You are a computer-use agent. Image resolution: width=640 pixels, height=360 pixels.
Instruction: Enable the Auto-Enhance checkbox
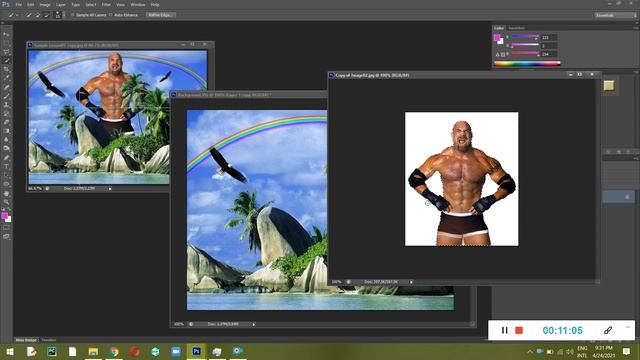point(111,15)
